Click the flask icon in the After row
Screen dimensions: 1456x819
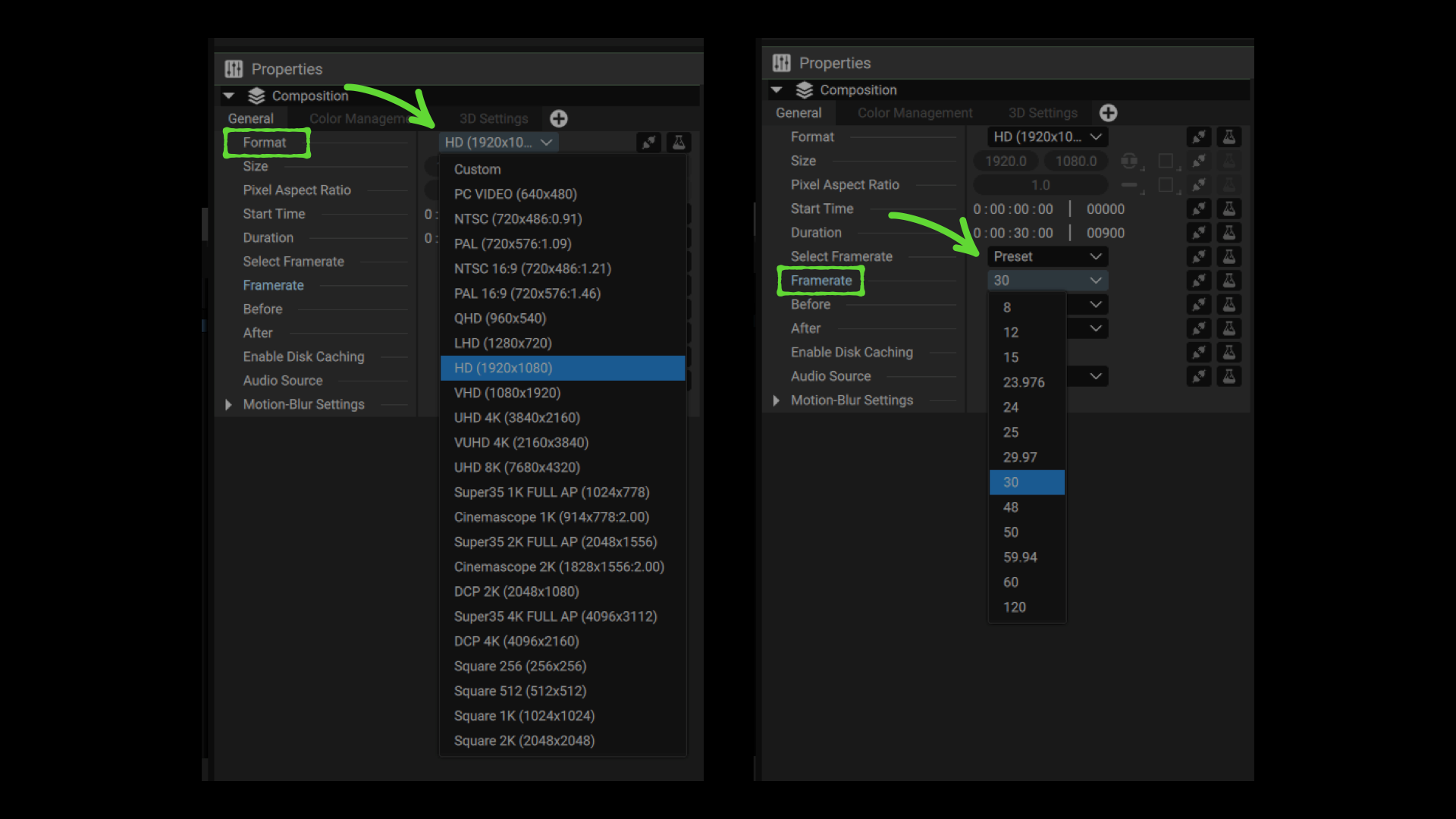[x=1229, y=328]
